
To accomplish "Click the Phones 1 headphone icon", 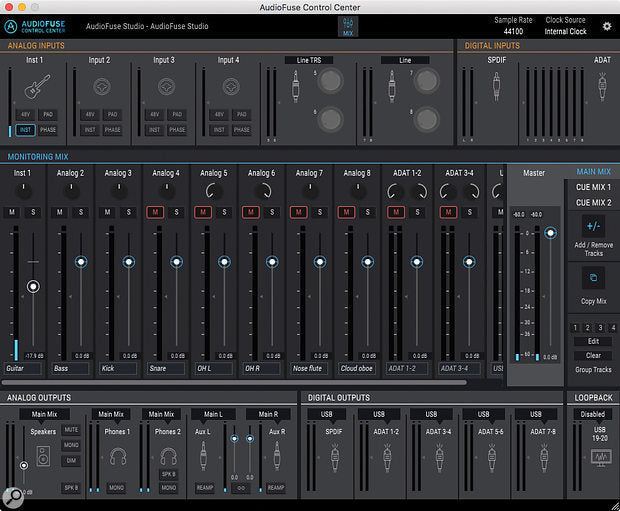I will [118, 456].
